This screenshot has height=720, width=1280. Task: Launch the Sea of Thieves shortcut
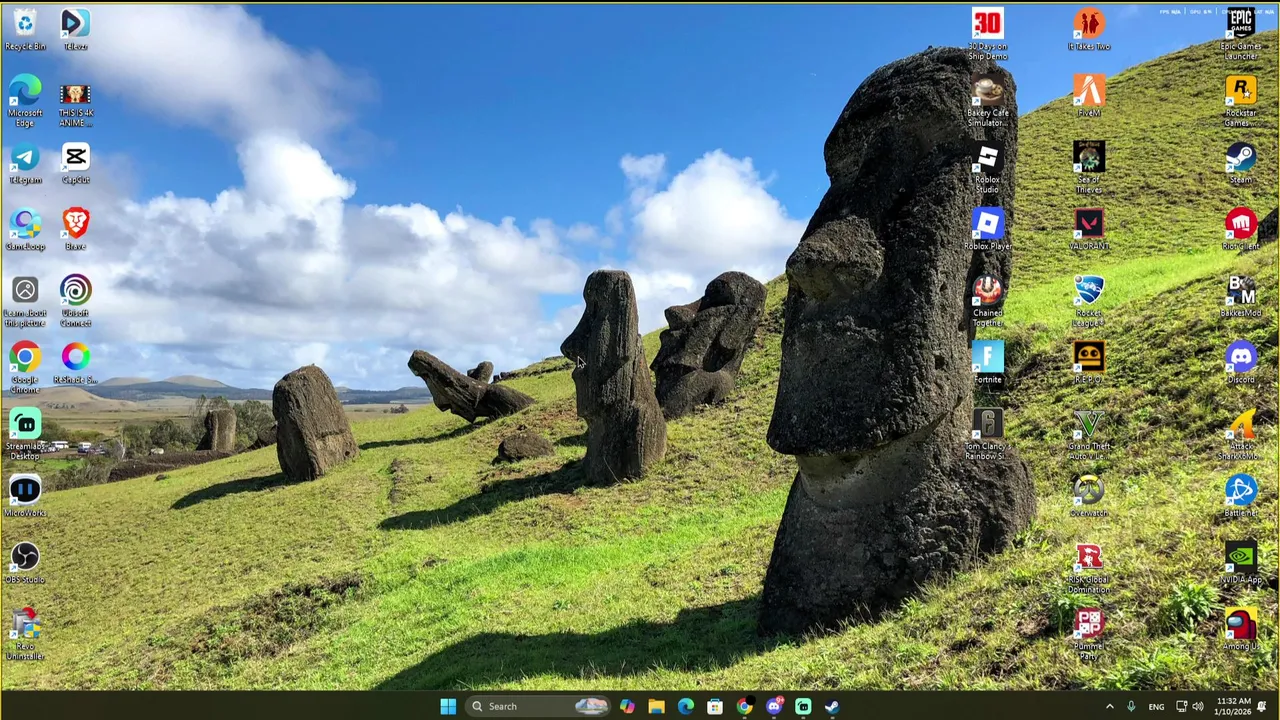(x=1089, y=168)
